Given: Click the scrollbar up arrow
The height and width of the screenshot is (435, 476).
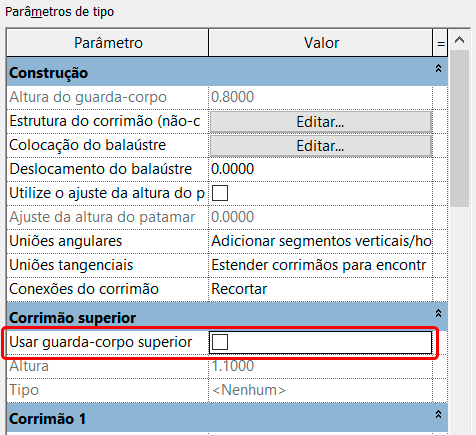Looking at the screenshot, I should tap(459, 40).
